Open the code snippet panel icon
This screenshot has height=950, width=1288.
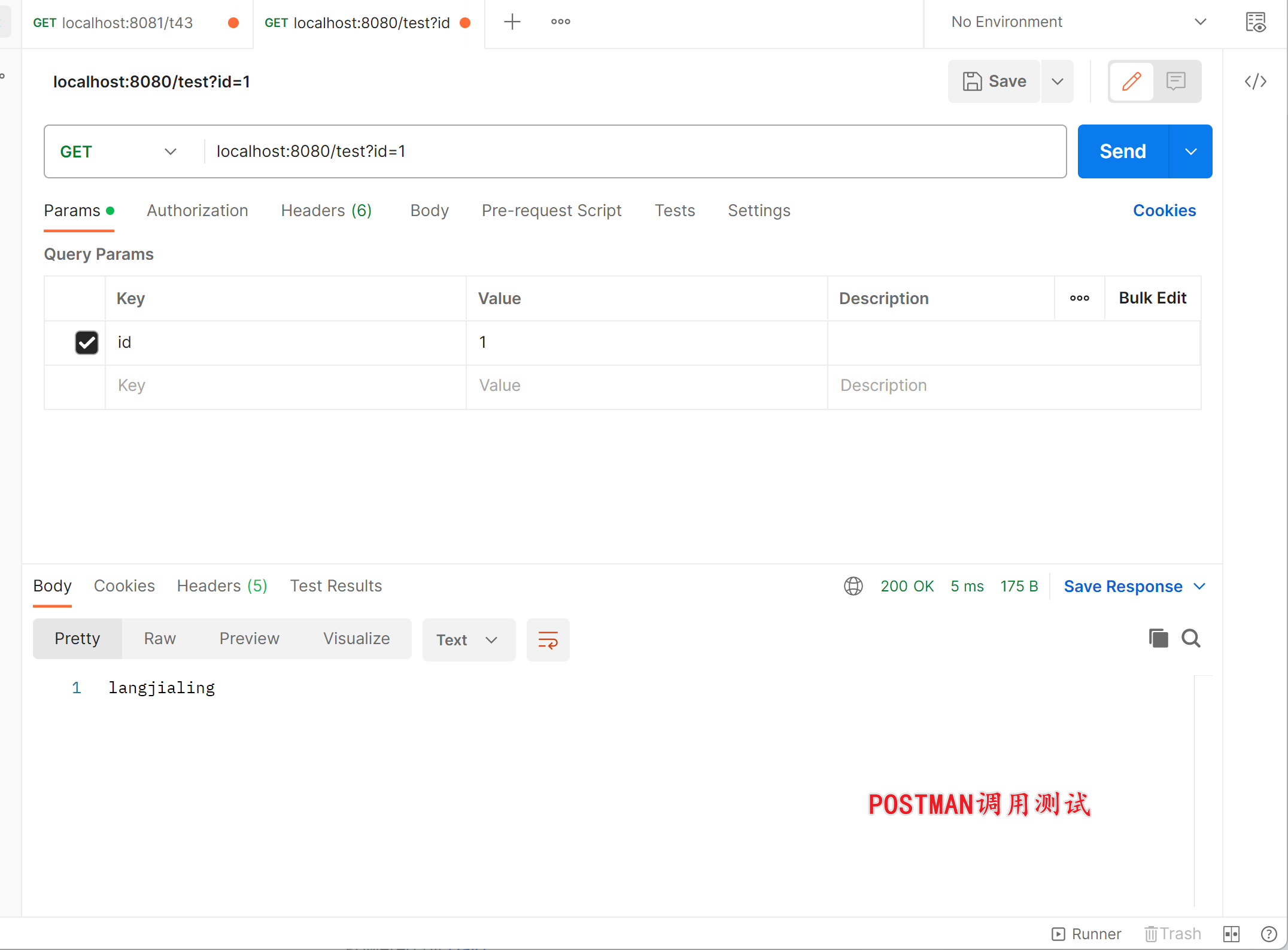(1255, 81)
